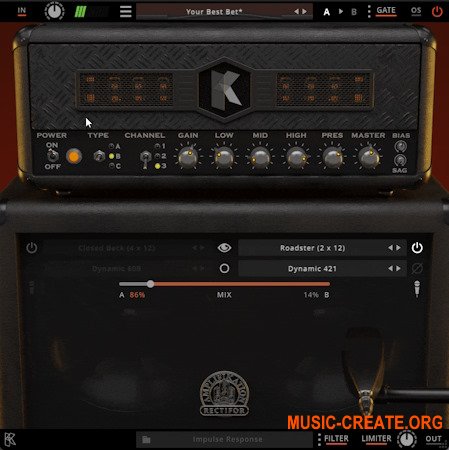Click the K hexagon logo on amp

[225, 90]
